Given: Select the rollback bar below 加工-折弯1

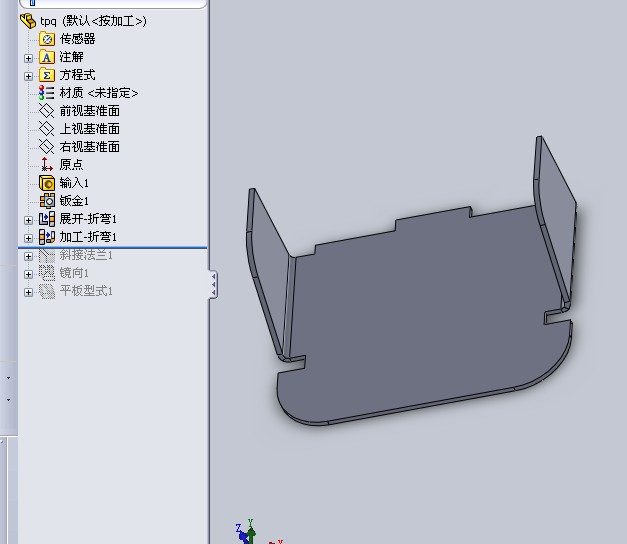Looking at the screenshot, I should click(113, 248).
